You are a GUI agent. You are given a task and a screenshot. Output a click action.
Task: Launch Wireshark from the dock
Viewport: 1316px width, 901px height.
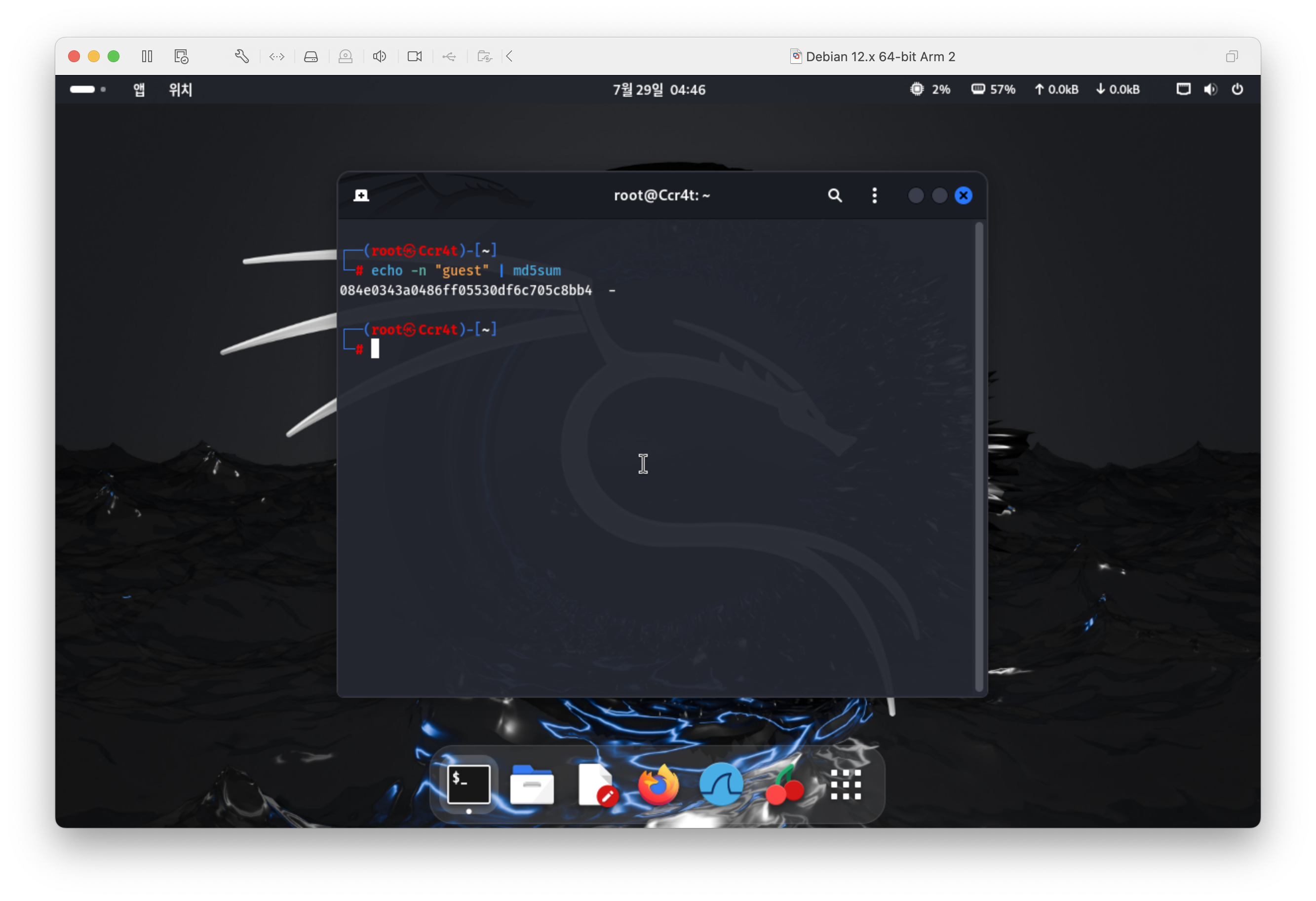[721, 785]
